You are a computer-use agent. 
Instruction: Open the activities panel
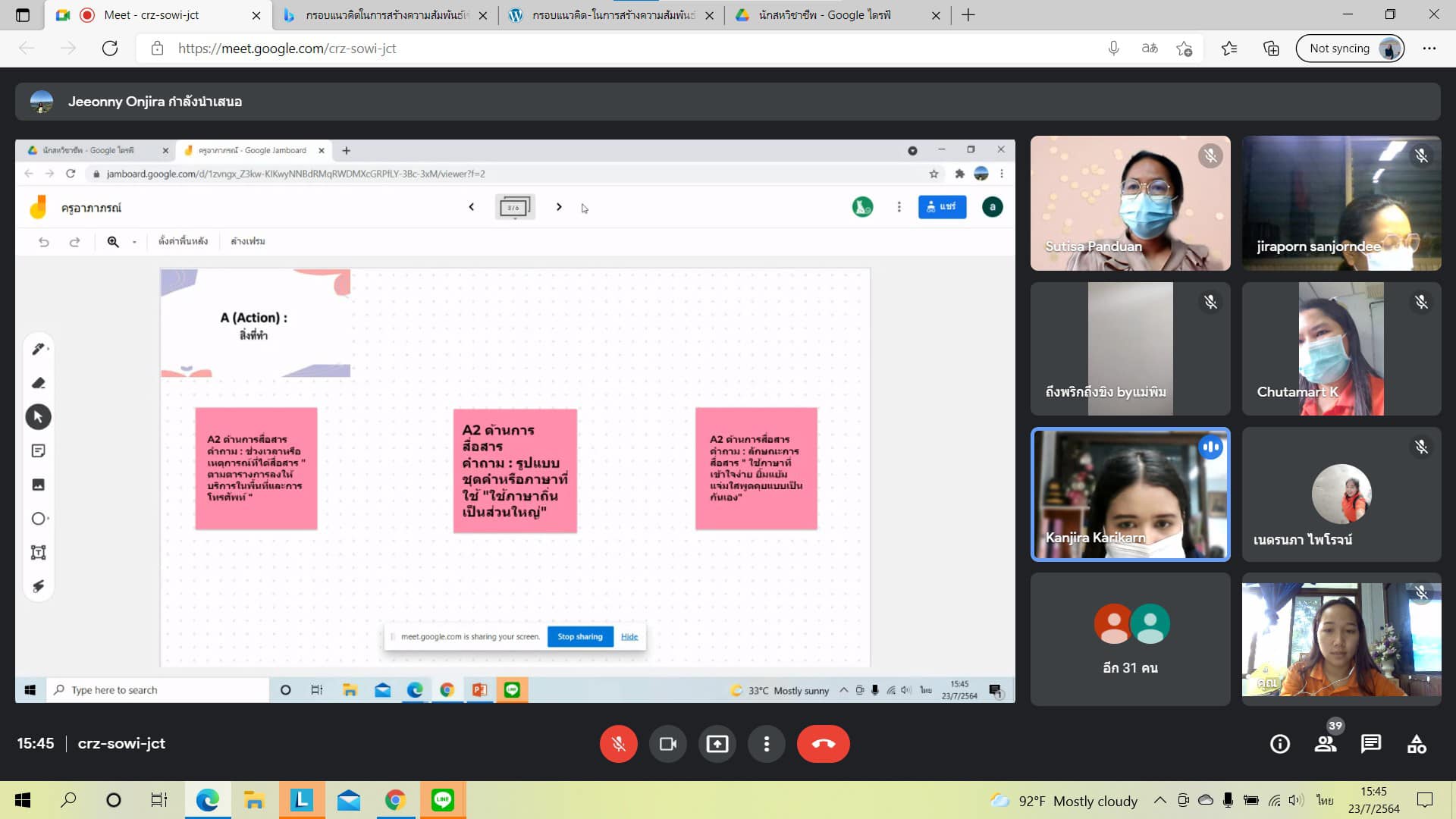pyautogui.click(x=1416, y=744)
